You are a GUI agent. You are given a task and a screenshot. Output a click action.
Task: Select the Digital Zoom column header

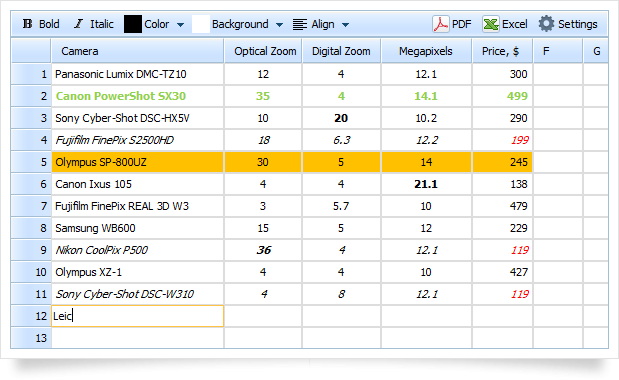click(341, 51)
